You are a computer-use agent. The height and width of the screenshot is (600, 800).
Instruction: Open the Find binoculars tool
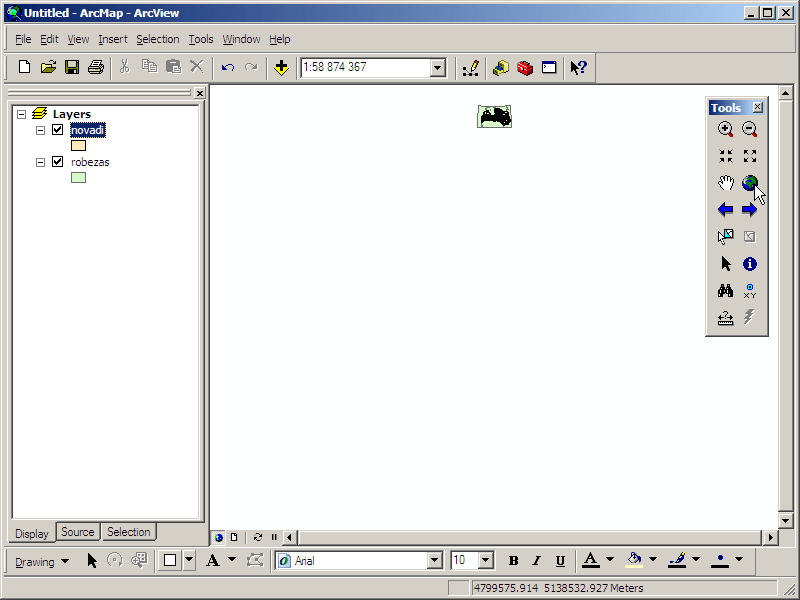pos(726,291)
